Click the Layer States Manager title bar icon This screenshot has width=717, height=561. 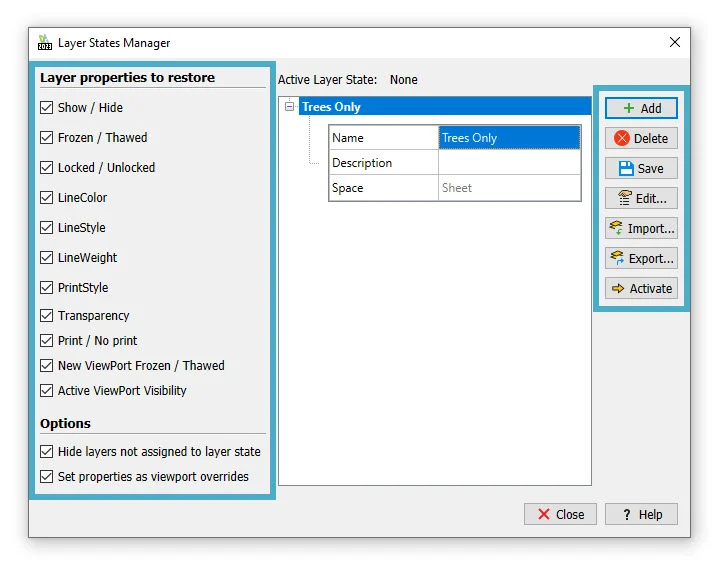click(44, 43)
